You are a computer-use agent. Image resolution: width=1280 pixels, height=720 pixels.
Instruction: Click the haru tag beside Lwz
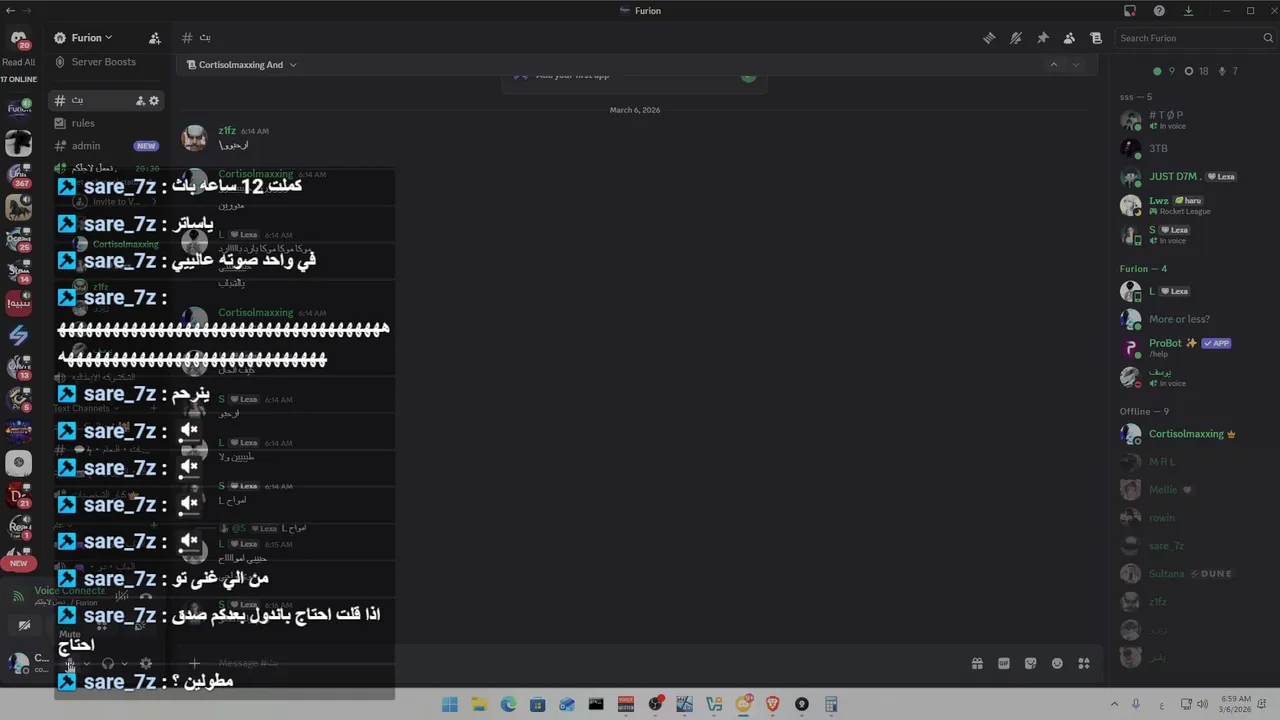(1188, 201)
